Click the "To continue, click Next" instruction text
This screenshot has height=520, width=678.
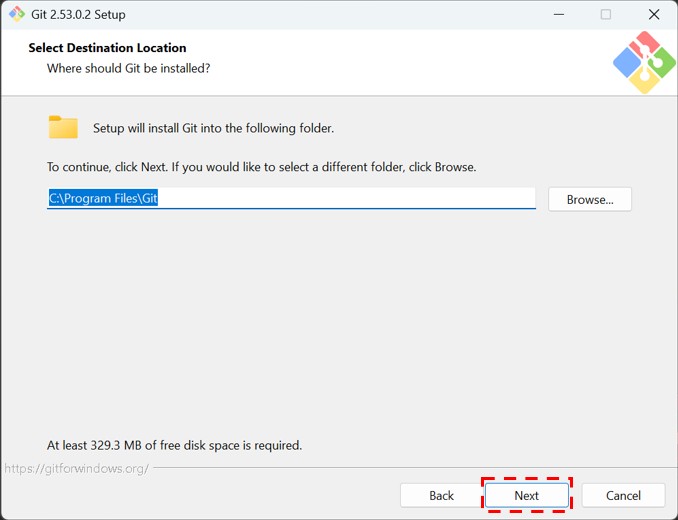(261, 167)
